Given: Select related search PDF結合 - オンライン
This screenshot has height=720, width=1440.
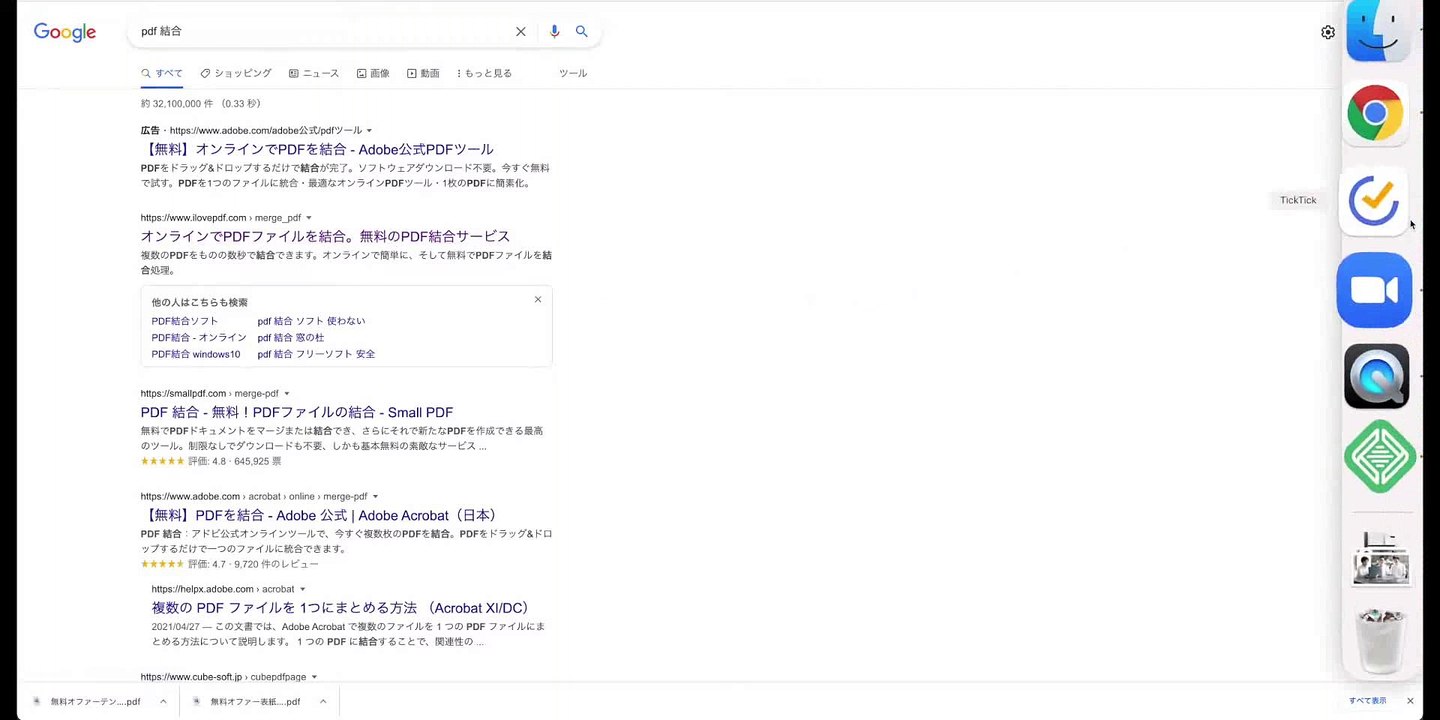Looking at the screenshot, I should 199,337.
